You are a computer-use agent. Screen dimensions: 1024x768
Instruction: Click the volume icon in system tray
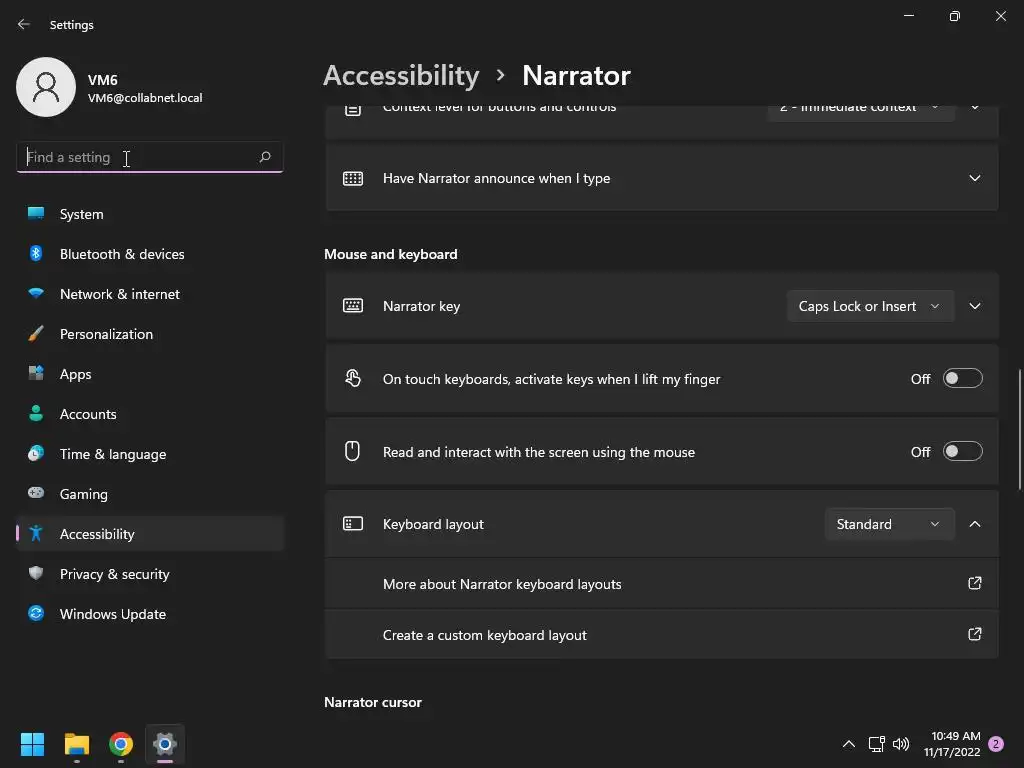click(901, 744)
